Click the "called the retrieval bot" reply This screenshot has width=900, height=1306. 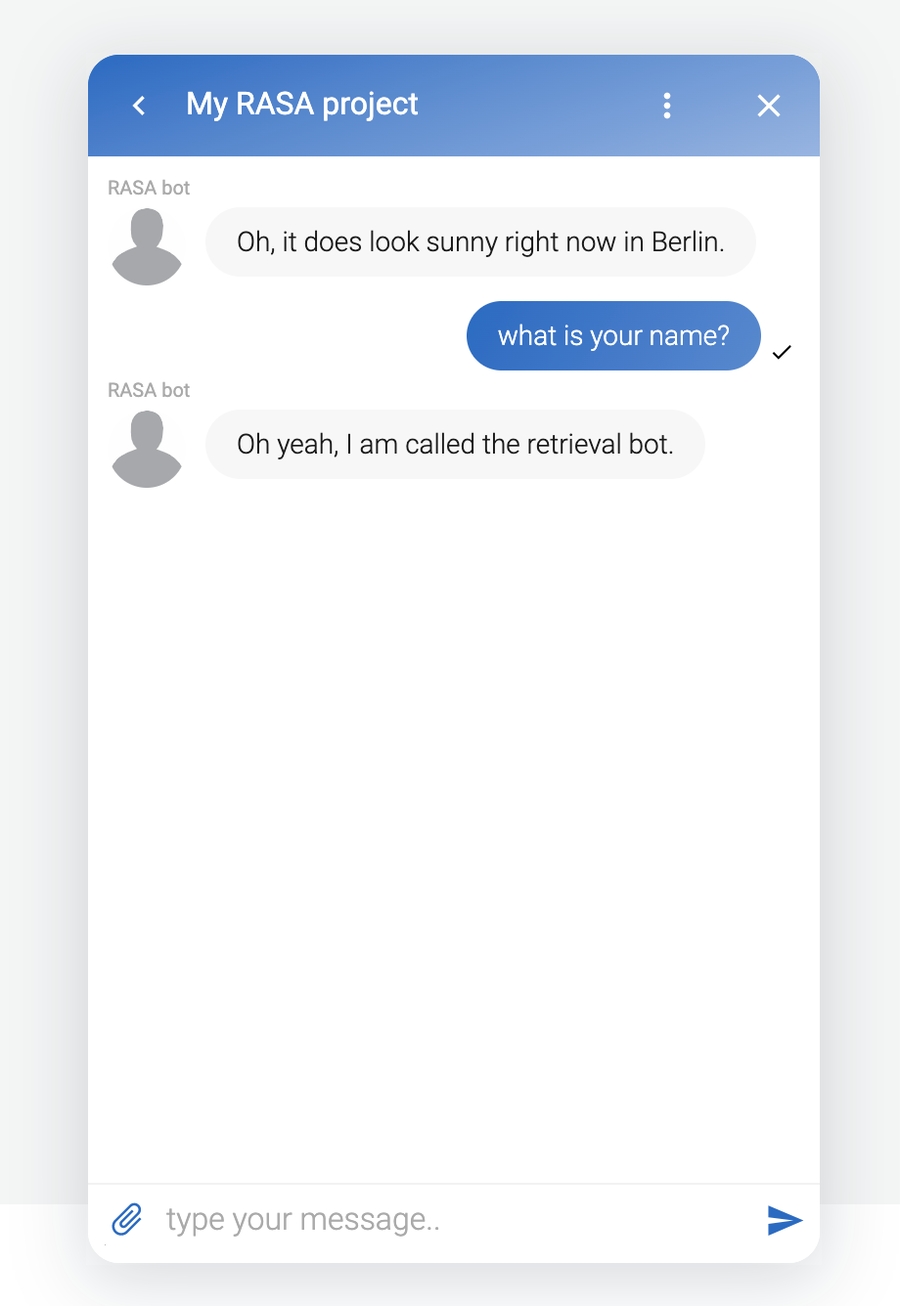click(455, 444)
